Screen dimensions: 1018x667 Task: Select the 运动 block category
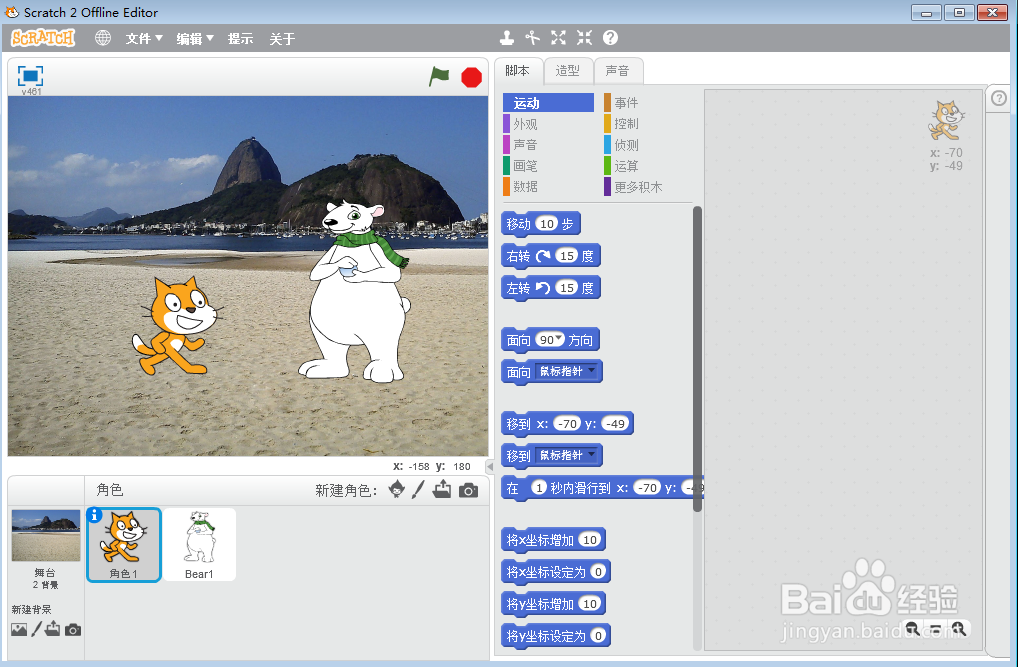pos(549,103)
